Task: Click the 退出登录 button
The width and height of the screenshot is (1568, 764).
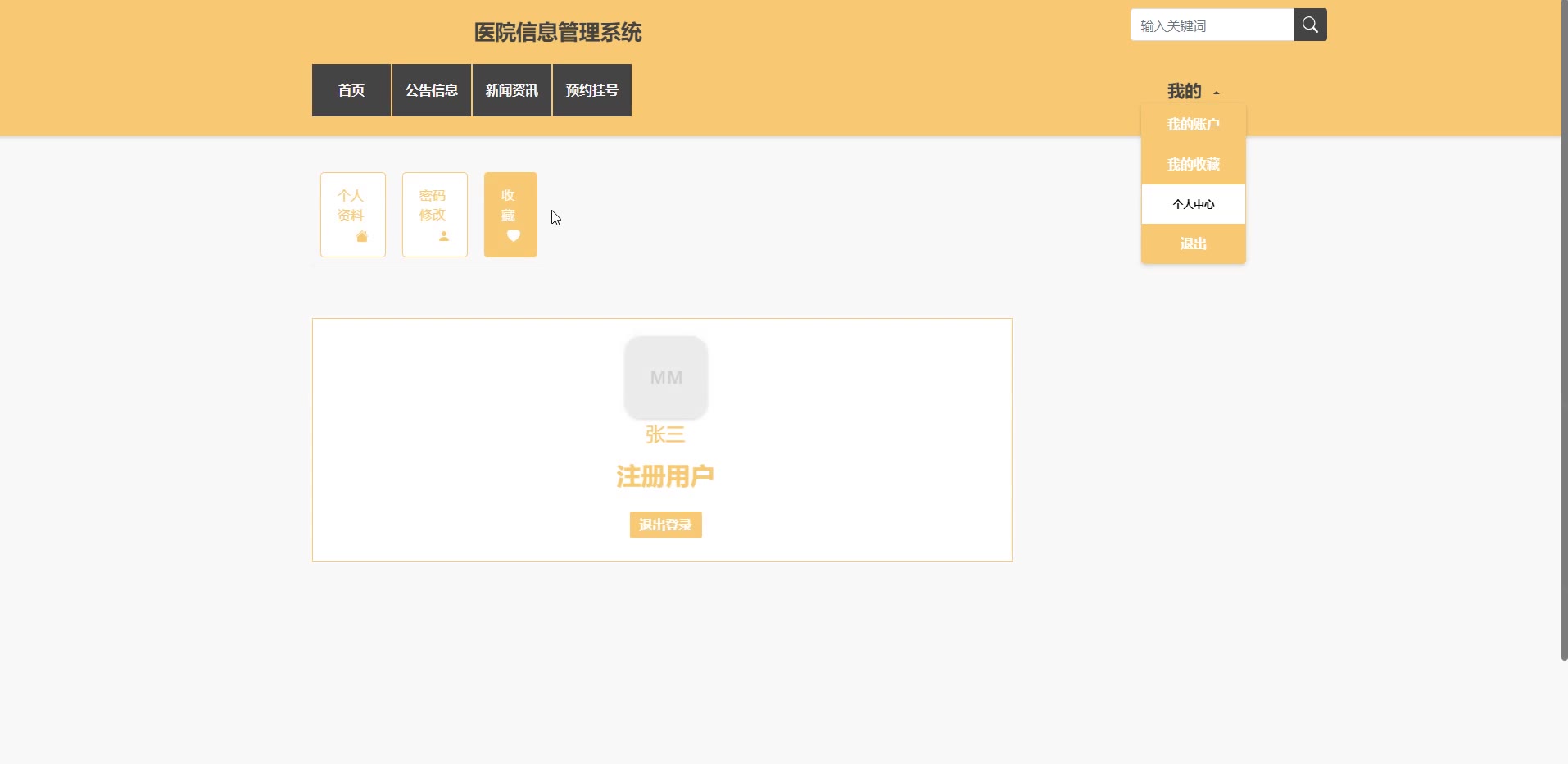Action: pos(666,525)
